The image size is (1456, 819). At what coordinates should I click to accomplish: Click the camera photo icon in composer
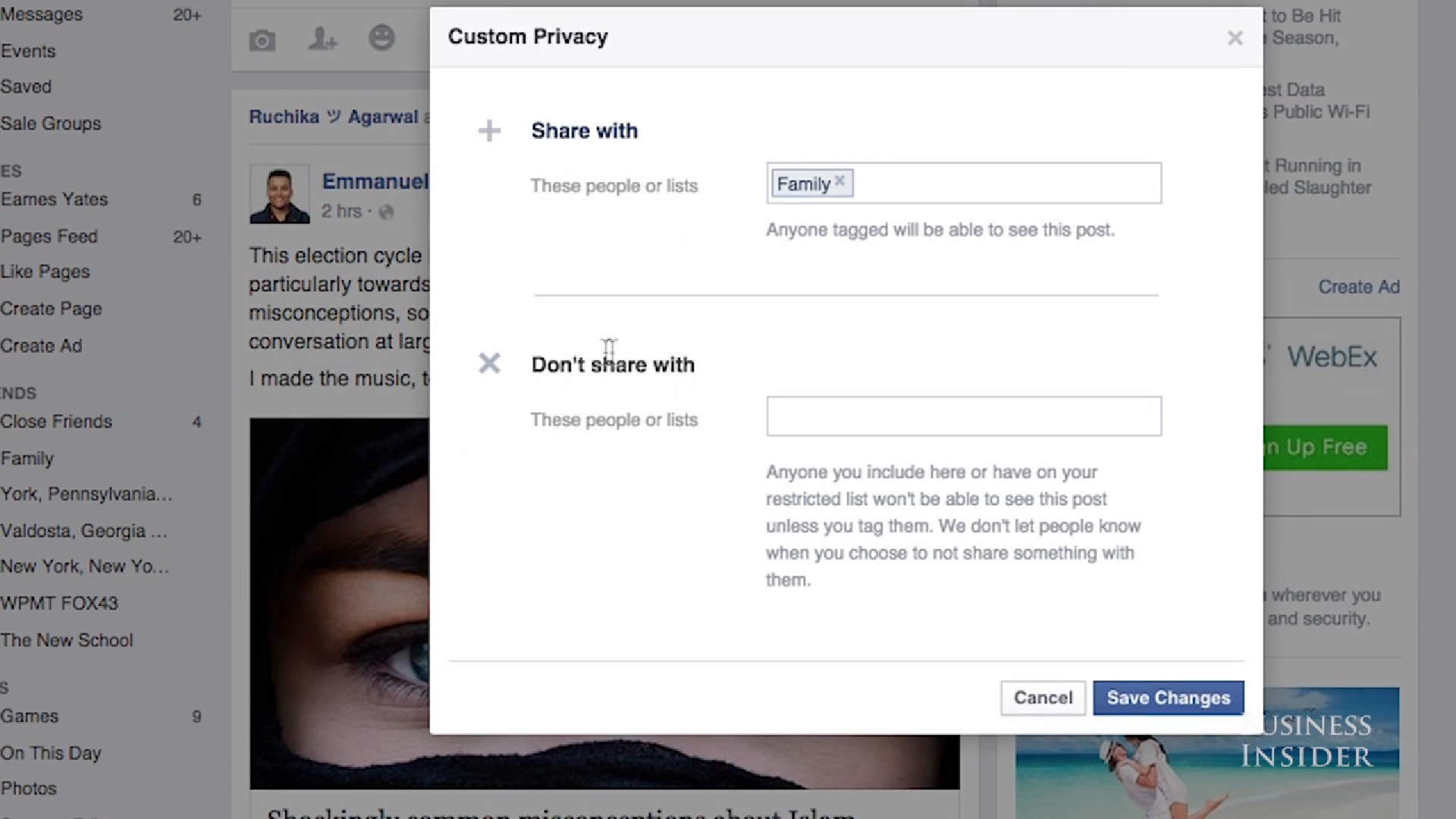(262, 40)
